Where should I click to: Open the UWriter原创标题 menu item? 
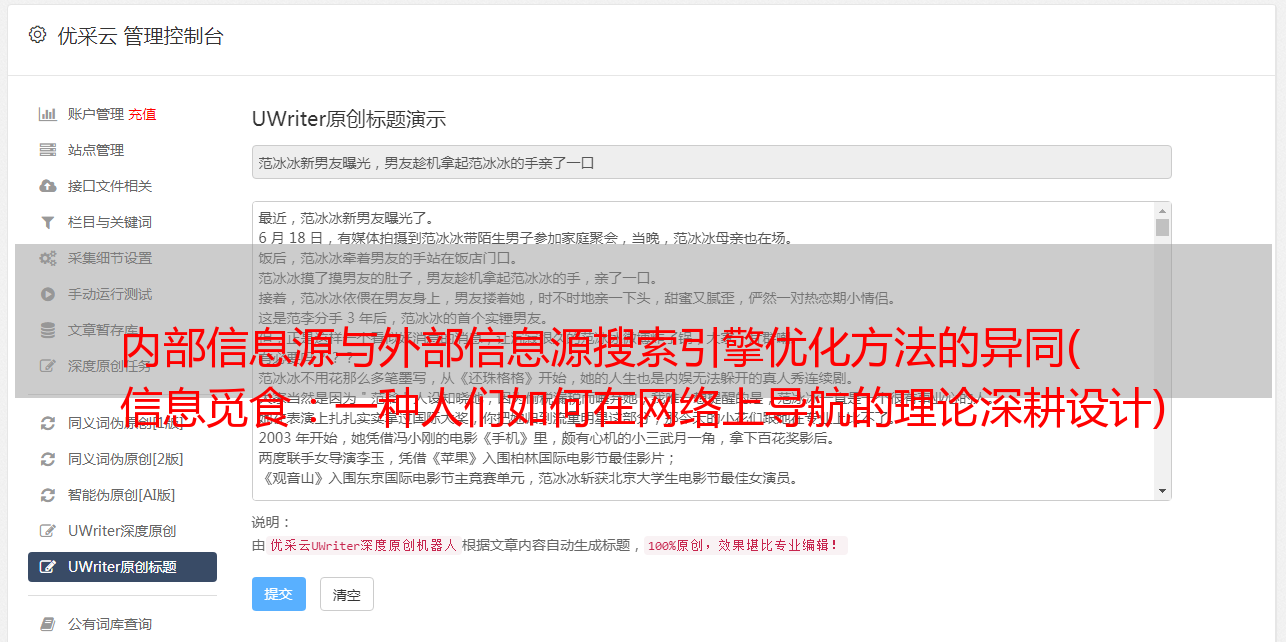(122, 567)
